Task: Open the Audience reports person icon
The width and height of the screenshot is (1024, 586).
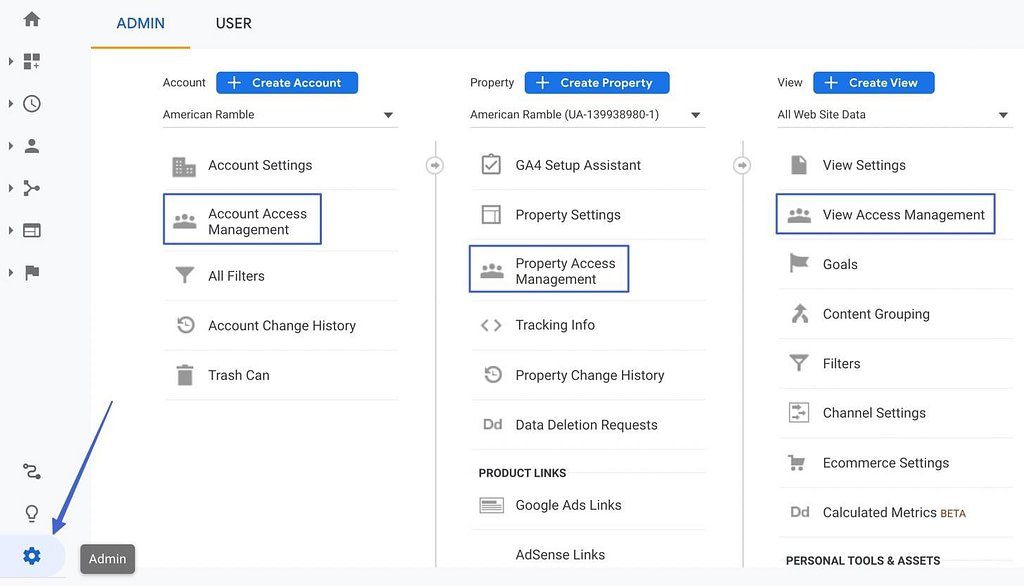Action: point(31,145)
